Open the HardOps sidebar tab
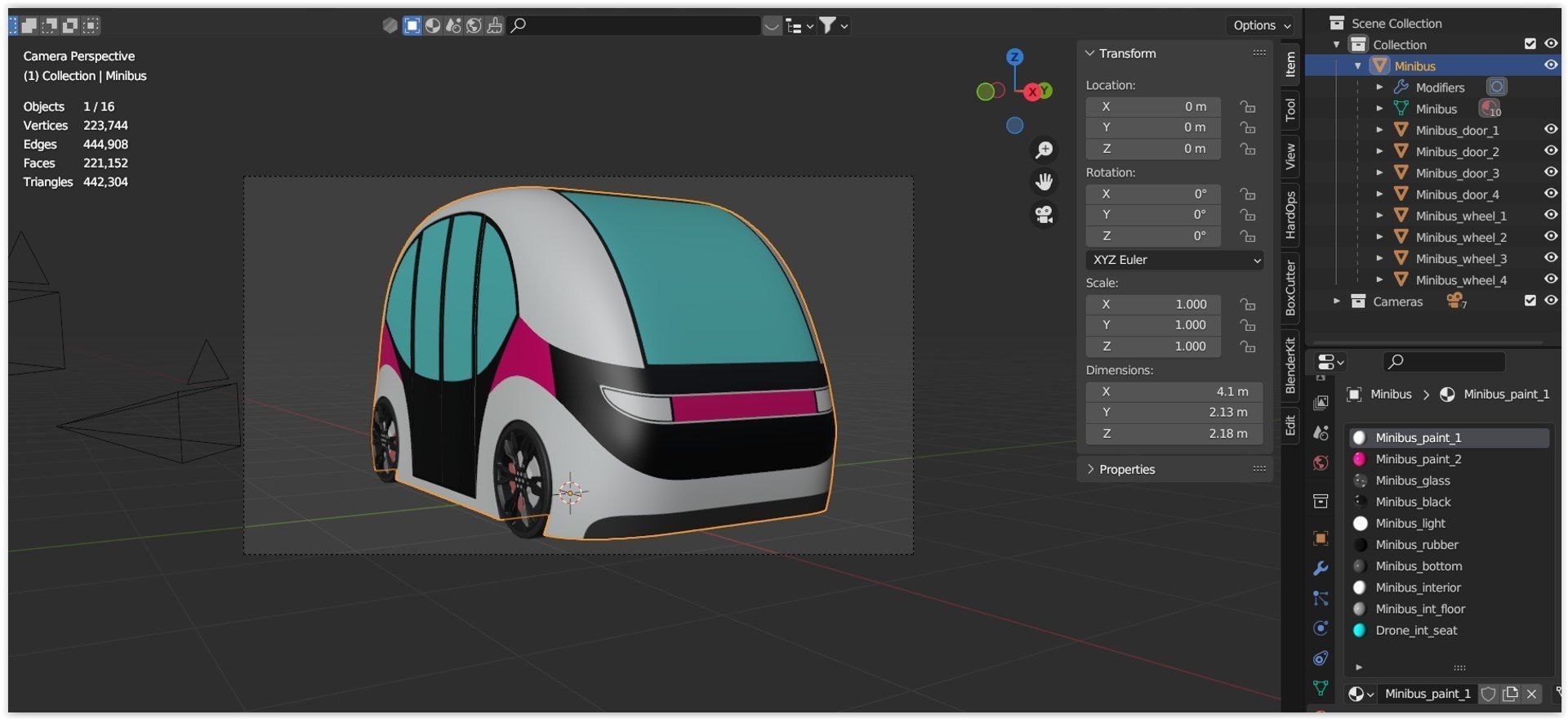This screenshot has width=1568, height=719. (1290, 214)
